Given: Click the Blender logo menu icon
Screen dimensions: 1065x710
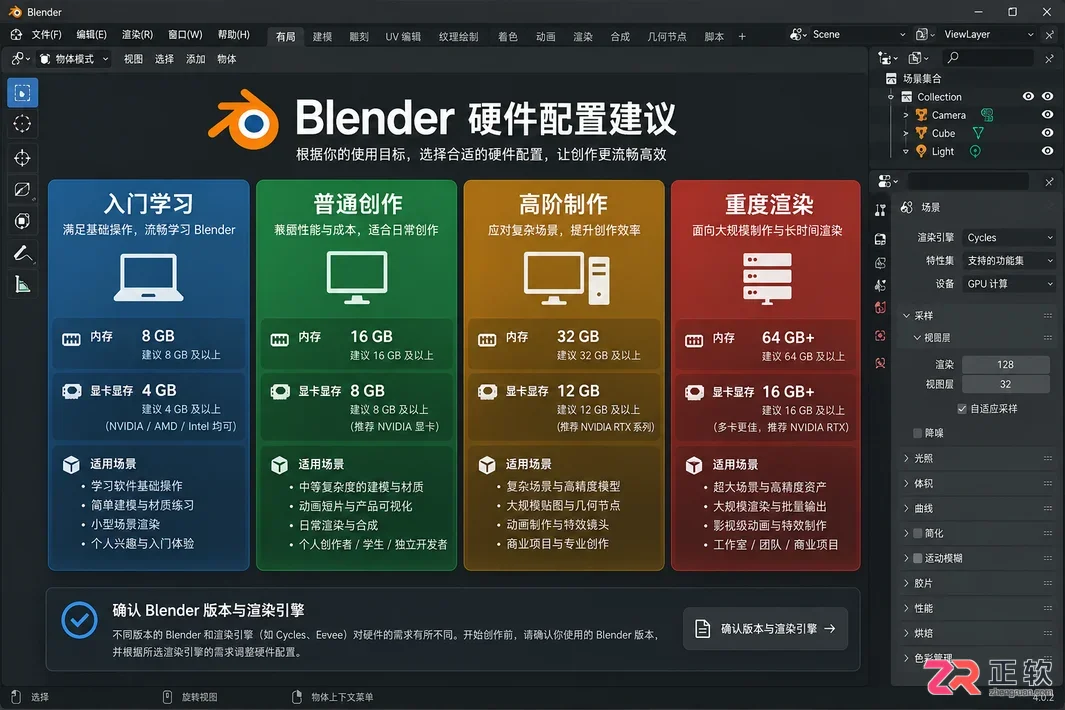Looking at the screenshot, I should click(x=16, y=35).
